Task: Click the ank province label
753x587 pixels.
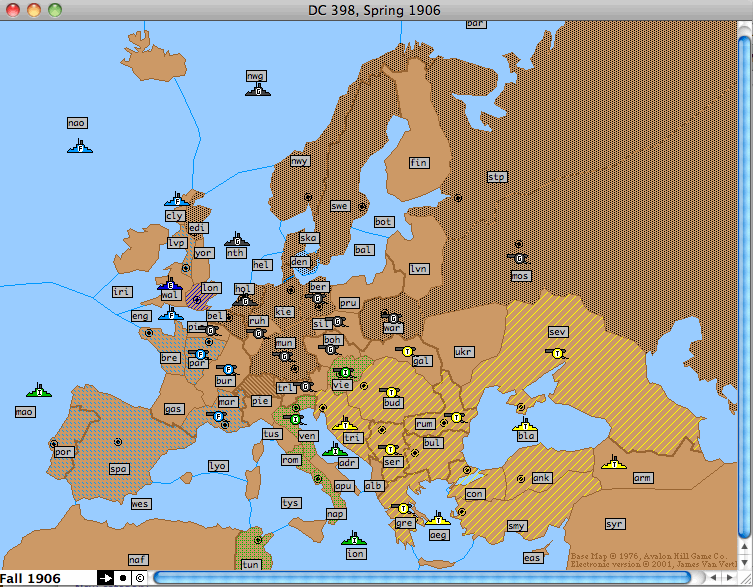Action: click(x=542, y=478)
